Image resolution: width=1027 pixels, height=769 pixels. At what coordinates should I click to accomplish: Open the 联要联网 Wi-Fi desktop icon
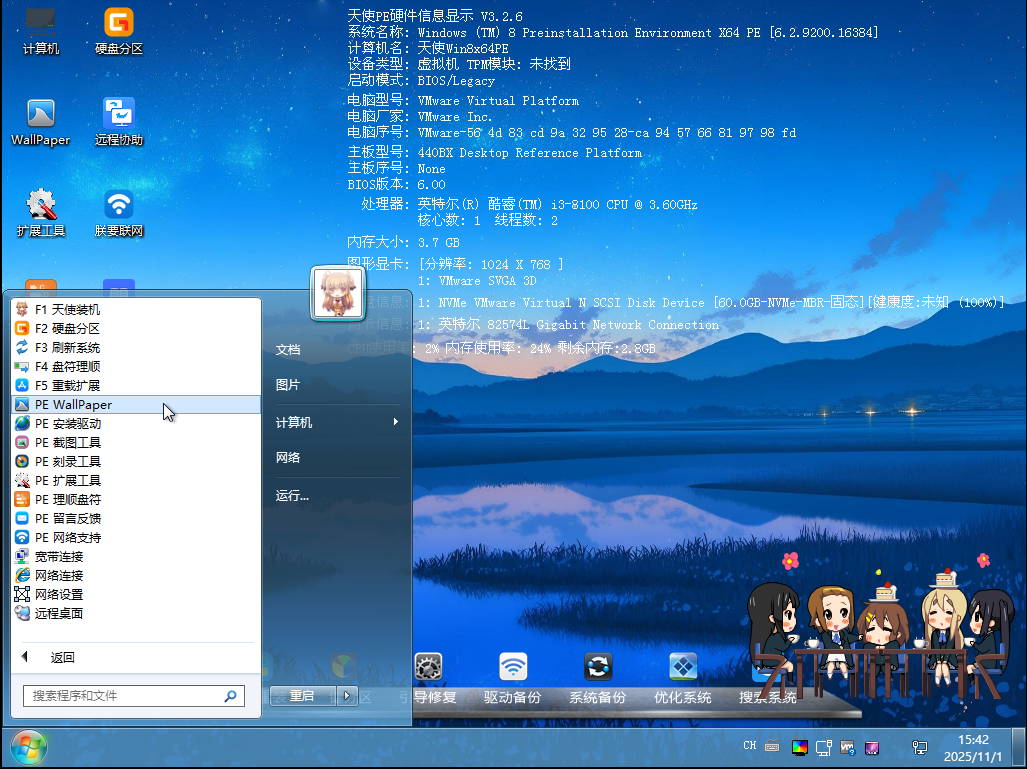point(119,212)
